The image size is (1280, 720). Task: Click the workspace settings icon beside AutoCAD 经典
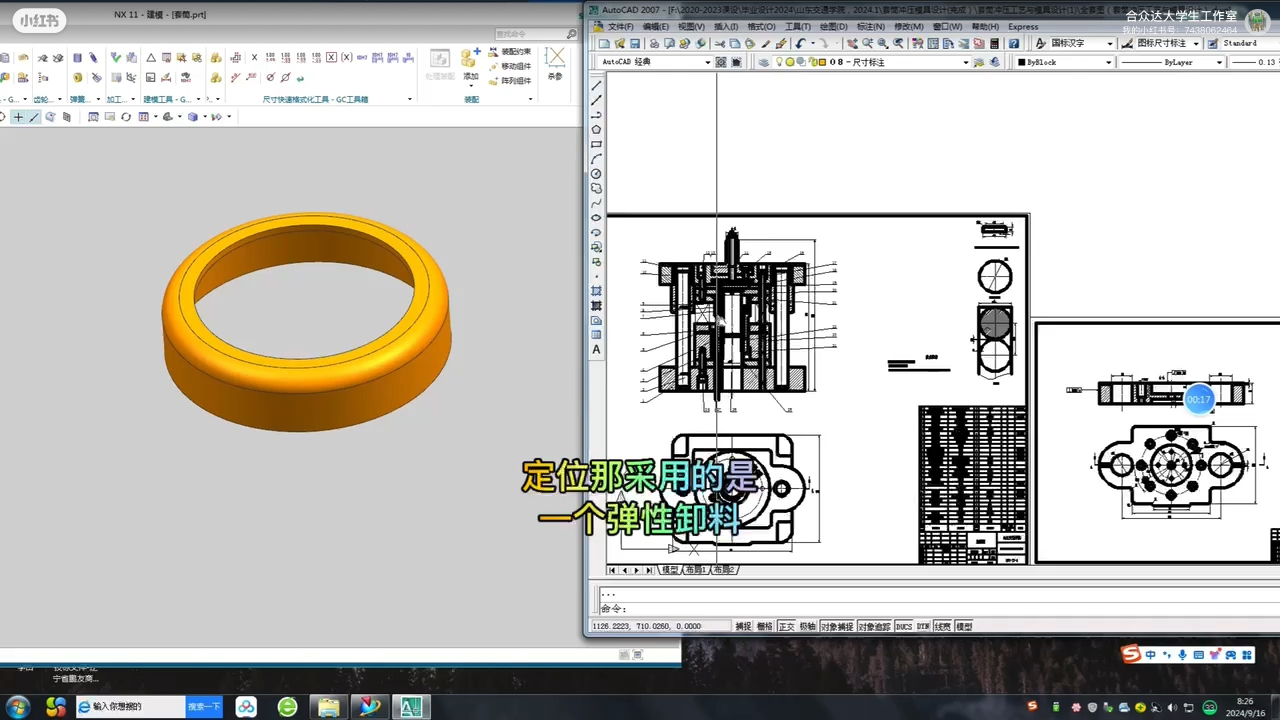coord(721,62)
